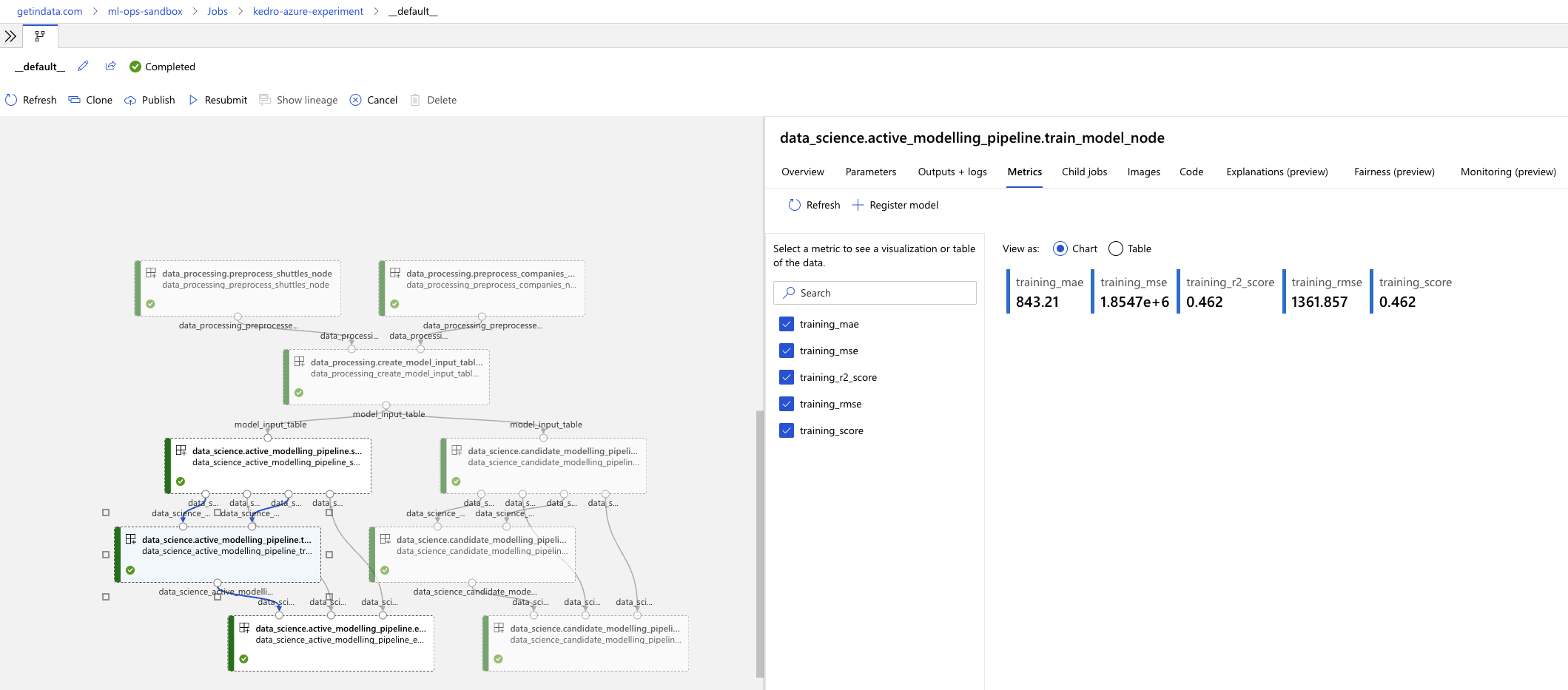Click the Cancel circle-x icon
Image resolution: width=1568 pixels, height=690 pixels.
pyautogui.click(x=356, y=100)
